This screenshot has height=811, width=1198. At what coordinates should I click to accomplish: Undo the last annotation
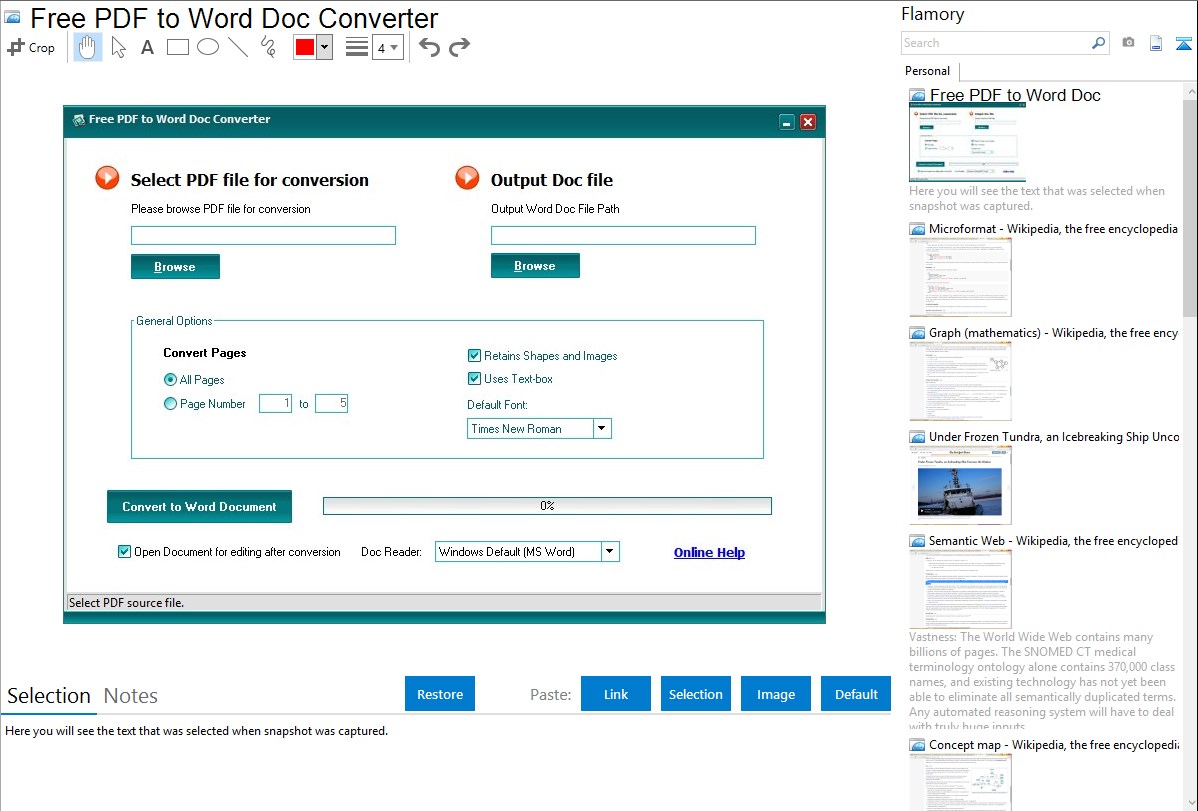429,47
